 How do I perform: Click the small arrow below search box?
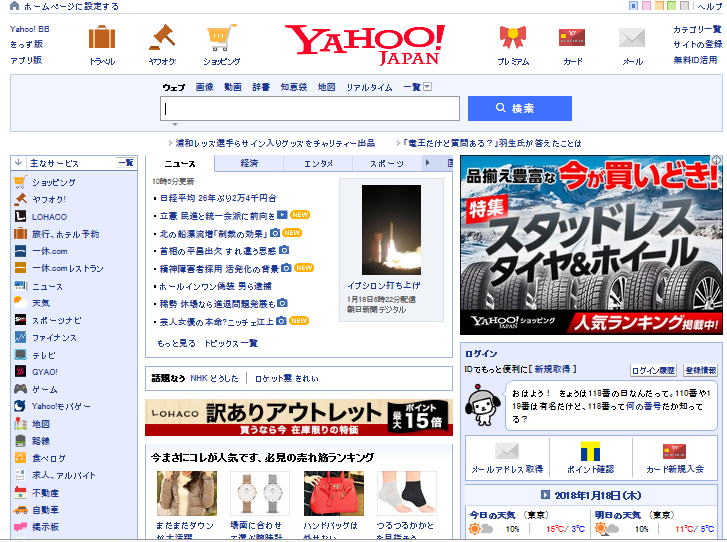[x=175, y=124]
